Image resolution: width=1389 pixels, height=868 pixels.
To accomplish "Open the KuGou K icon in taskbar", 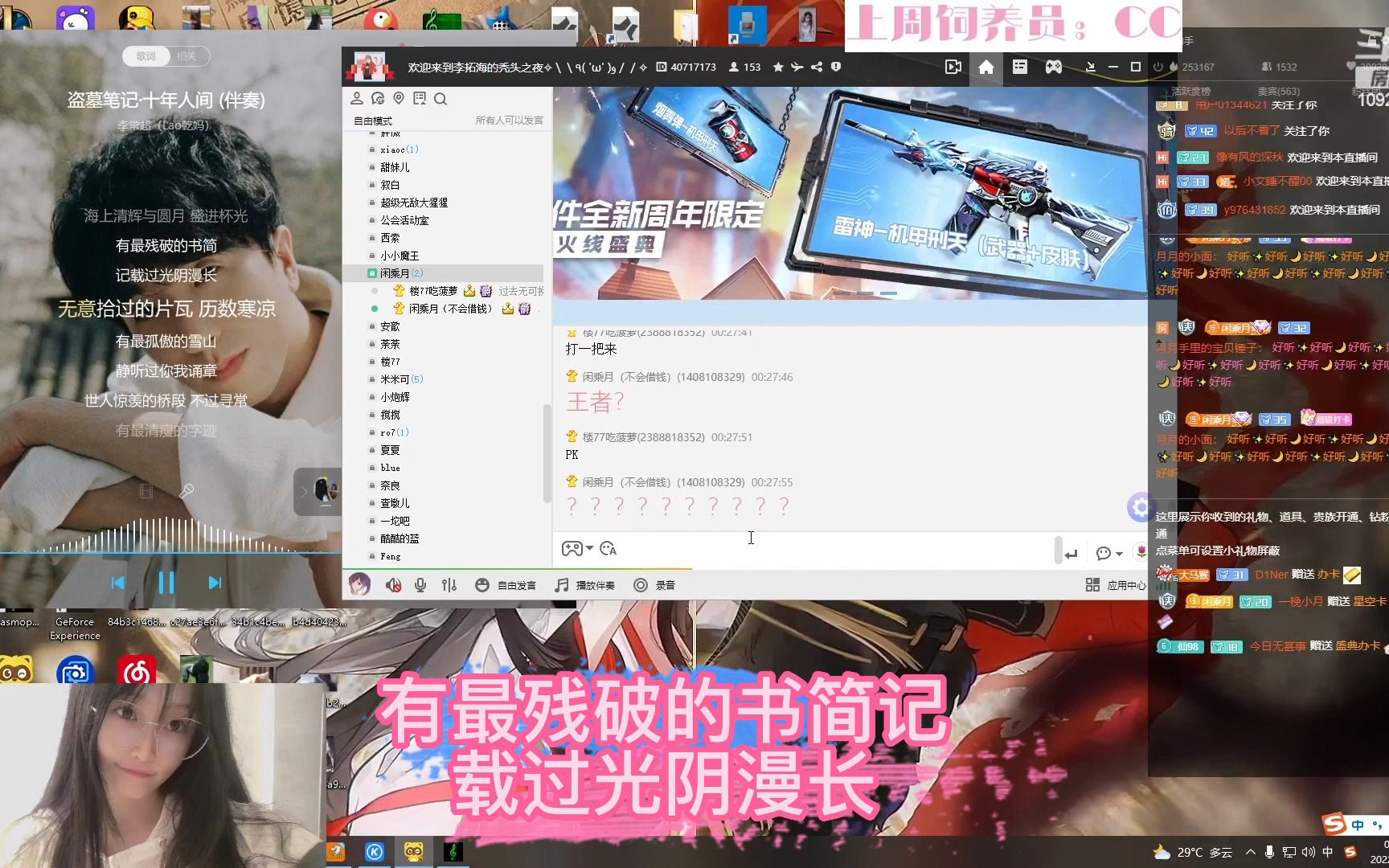I will (375, 851).
